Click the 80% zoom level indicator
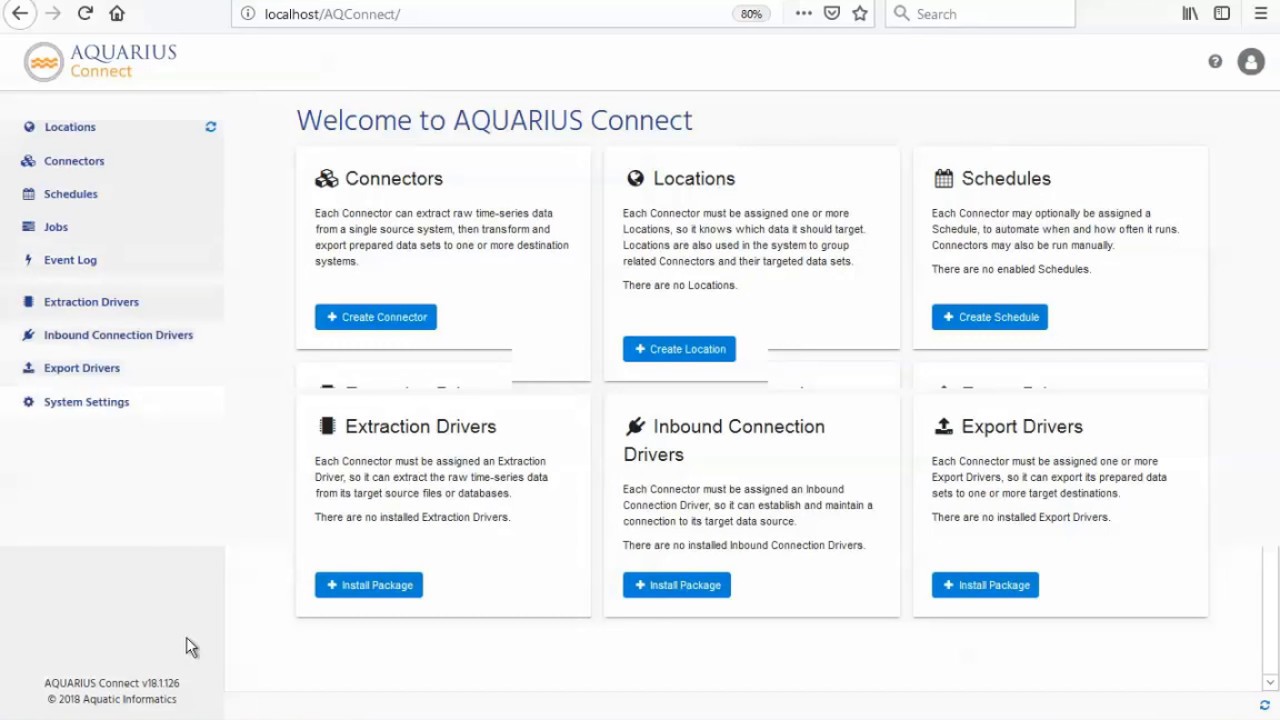The height and width of the screenshot is (720, 1280). 751,14
